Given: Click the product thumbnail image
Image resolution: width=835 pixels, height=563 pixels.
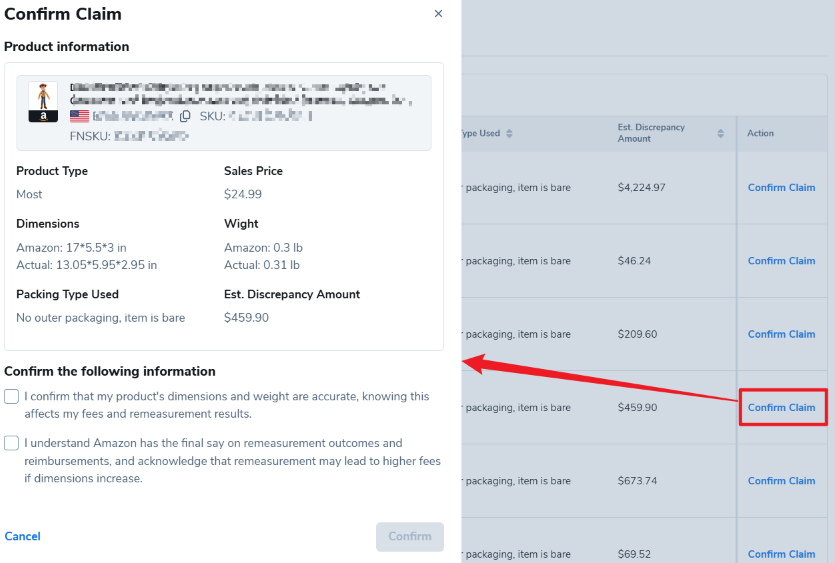Looking at the screenshot, I should click(43, 96).
